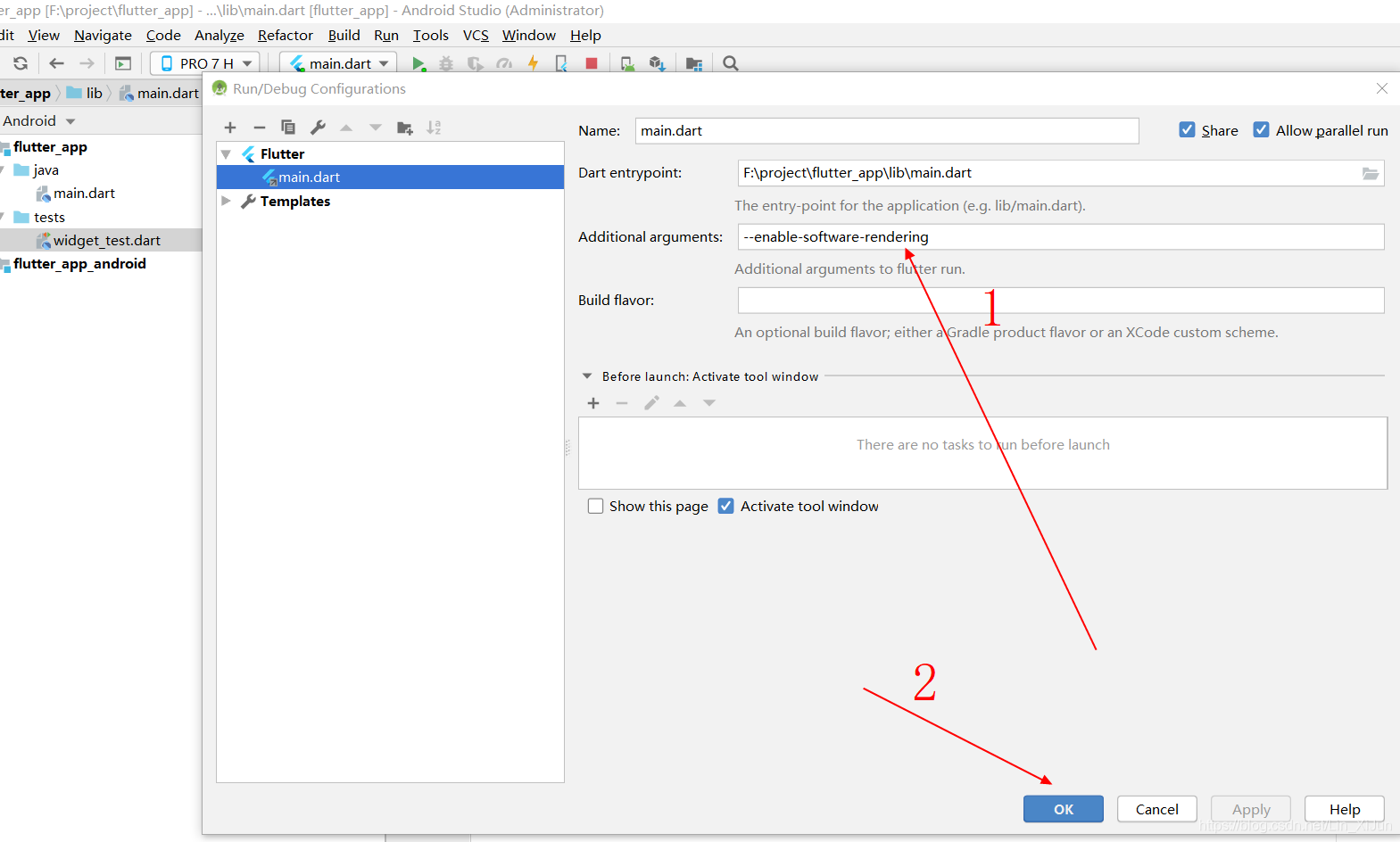
Task: Move before-launch task down arrow
Action: coord(709,403)
